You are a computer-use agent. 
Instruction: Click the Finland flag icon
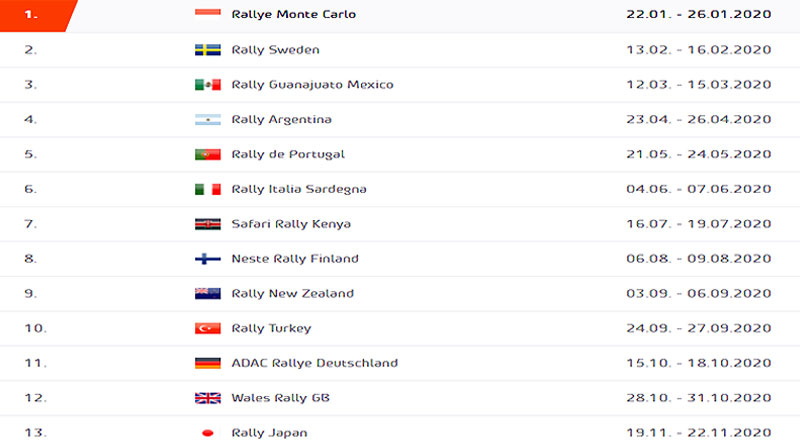click(208, 259)
